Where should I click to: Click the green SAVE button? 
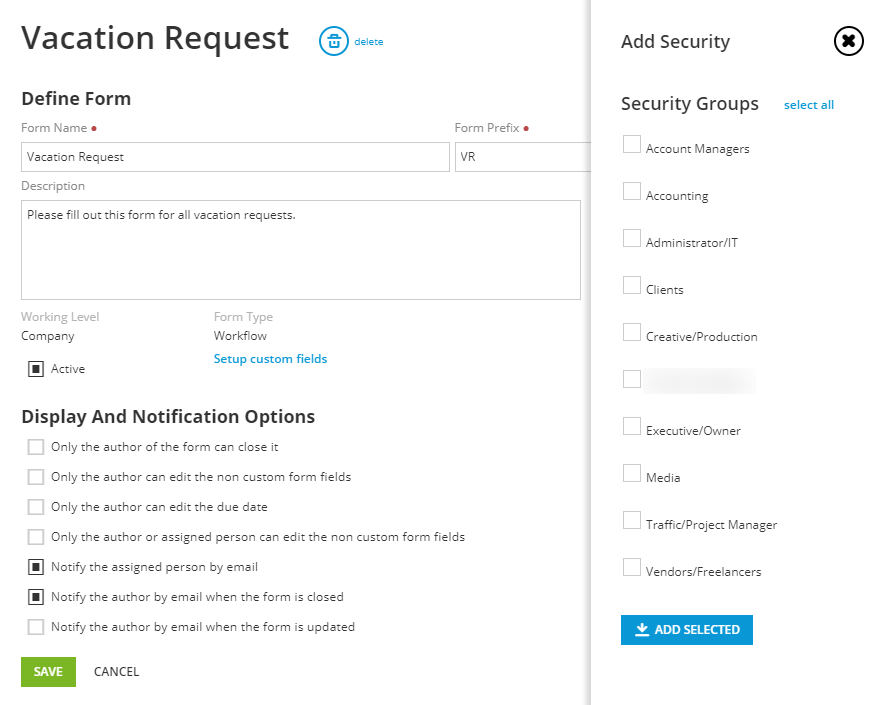click(x=48, y=672)
